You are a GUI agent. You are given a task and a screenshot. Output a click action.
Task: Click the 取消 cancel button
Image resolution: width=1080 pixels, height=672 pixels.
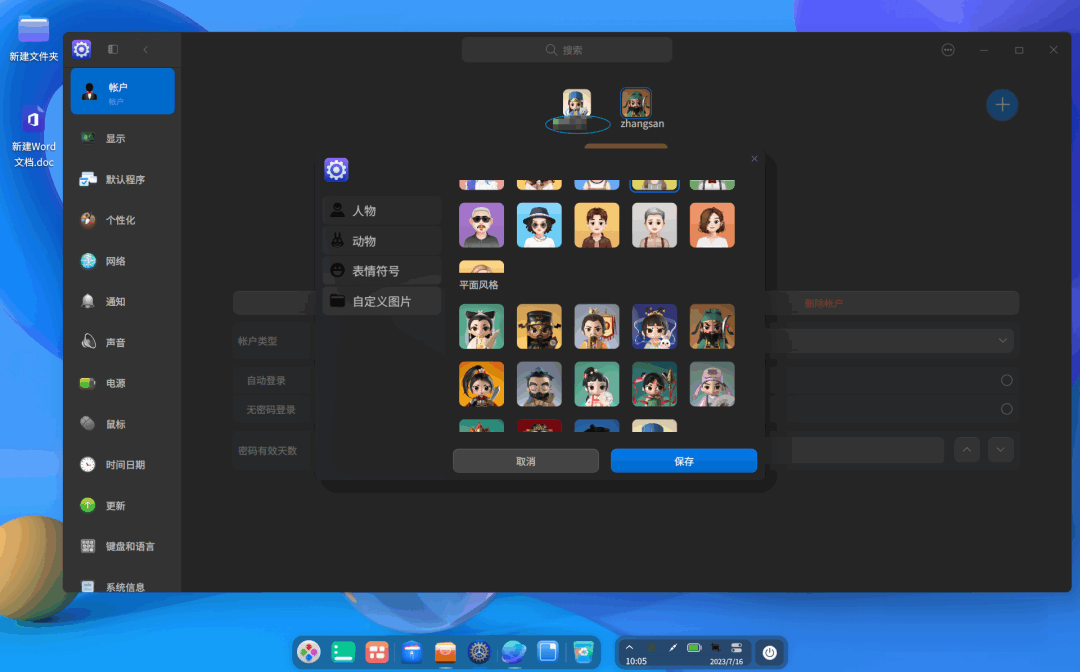coord(526,461)
